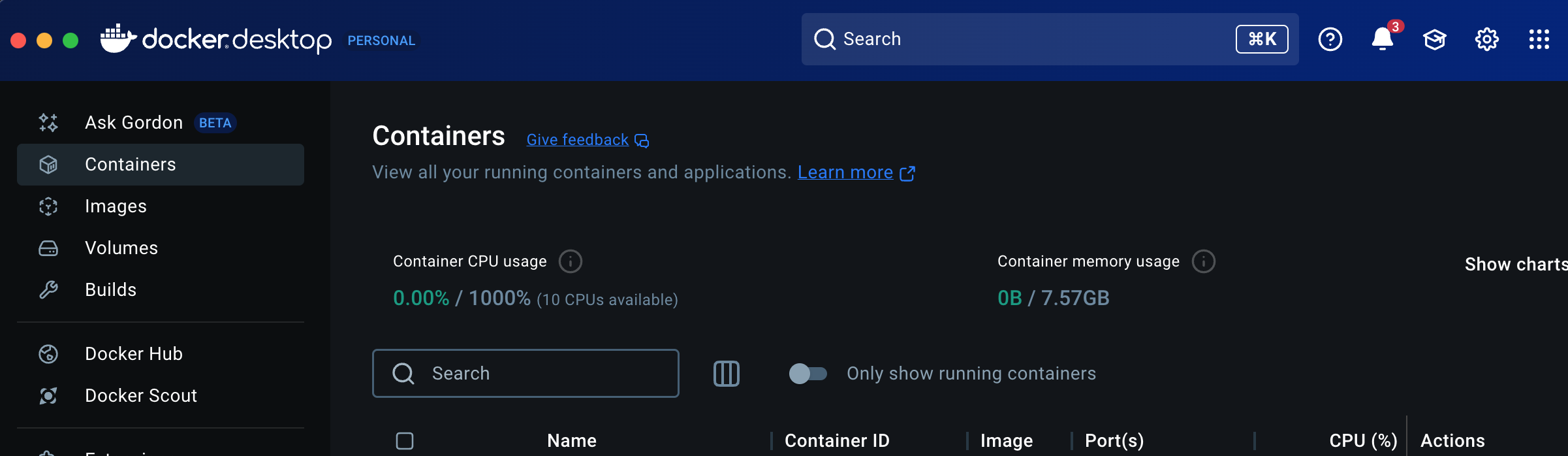Click the Actions column header
Image resolution: width=1568 pixels, height=456 pixels.
1452,441
